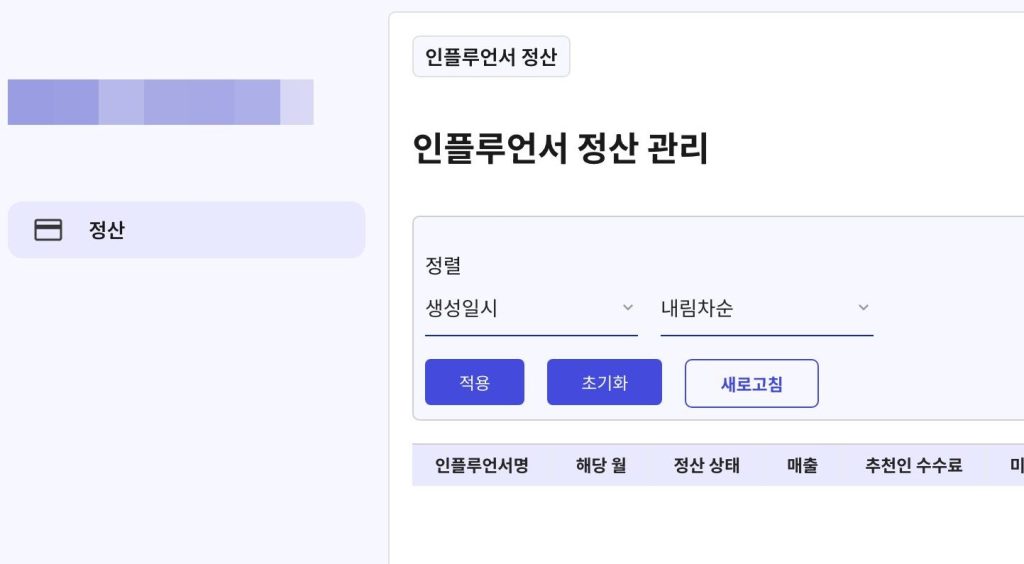Click the cut-off column header after 추천인 수수료
The width and height of the screenshot is (1024, 564).
click(1016, 465)
